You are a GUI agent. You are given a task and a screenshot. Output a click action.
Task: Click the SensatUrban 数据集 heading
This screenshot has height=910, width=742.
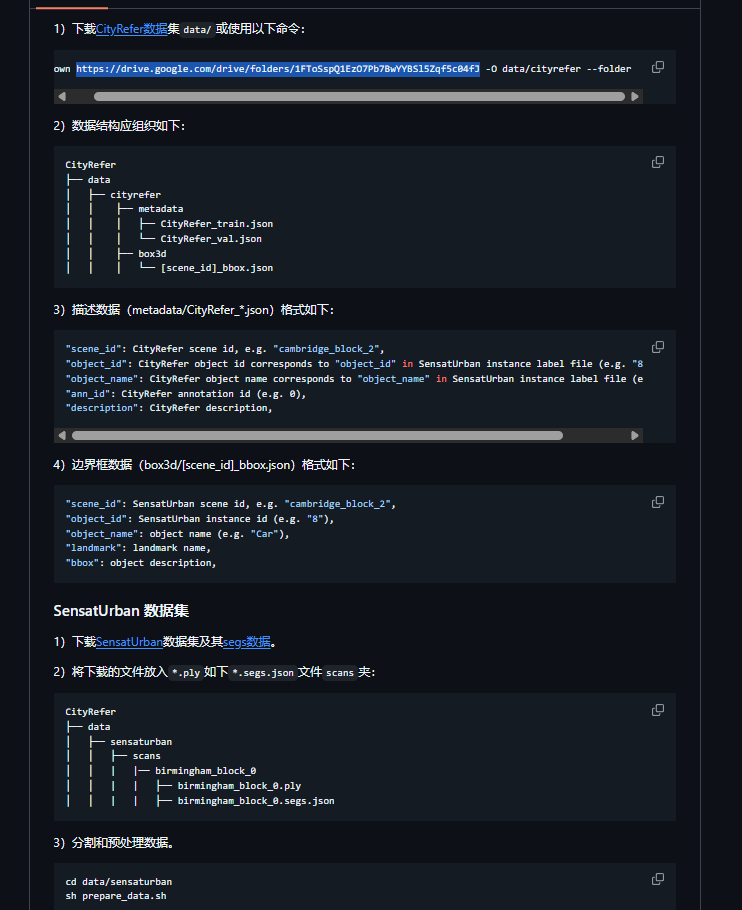(121, 611)
